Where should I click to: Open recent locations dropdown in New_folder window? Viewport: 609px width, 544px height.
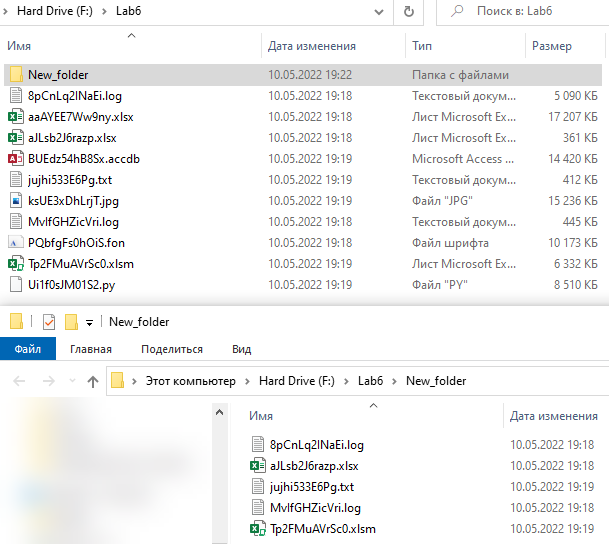point(72,381)
